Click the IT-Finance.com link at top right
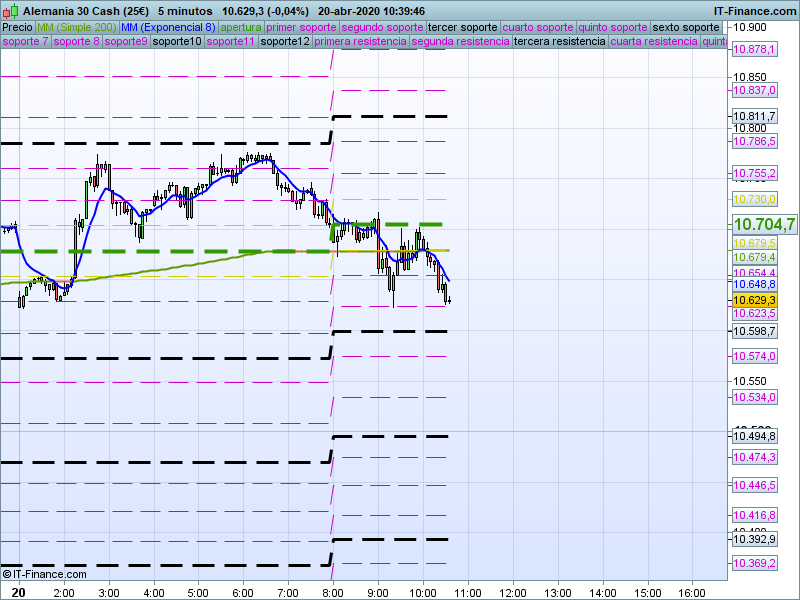 tap(755, 11)
